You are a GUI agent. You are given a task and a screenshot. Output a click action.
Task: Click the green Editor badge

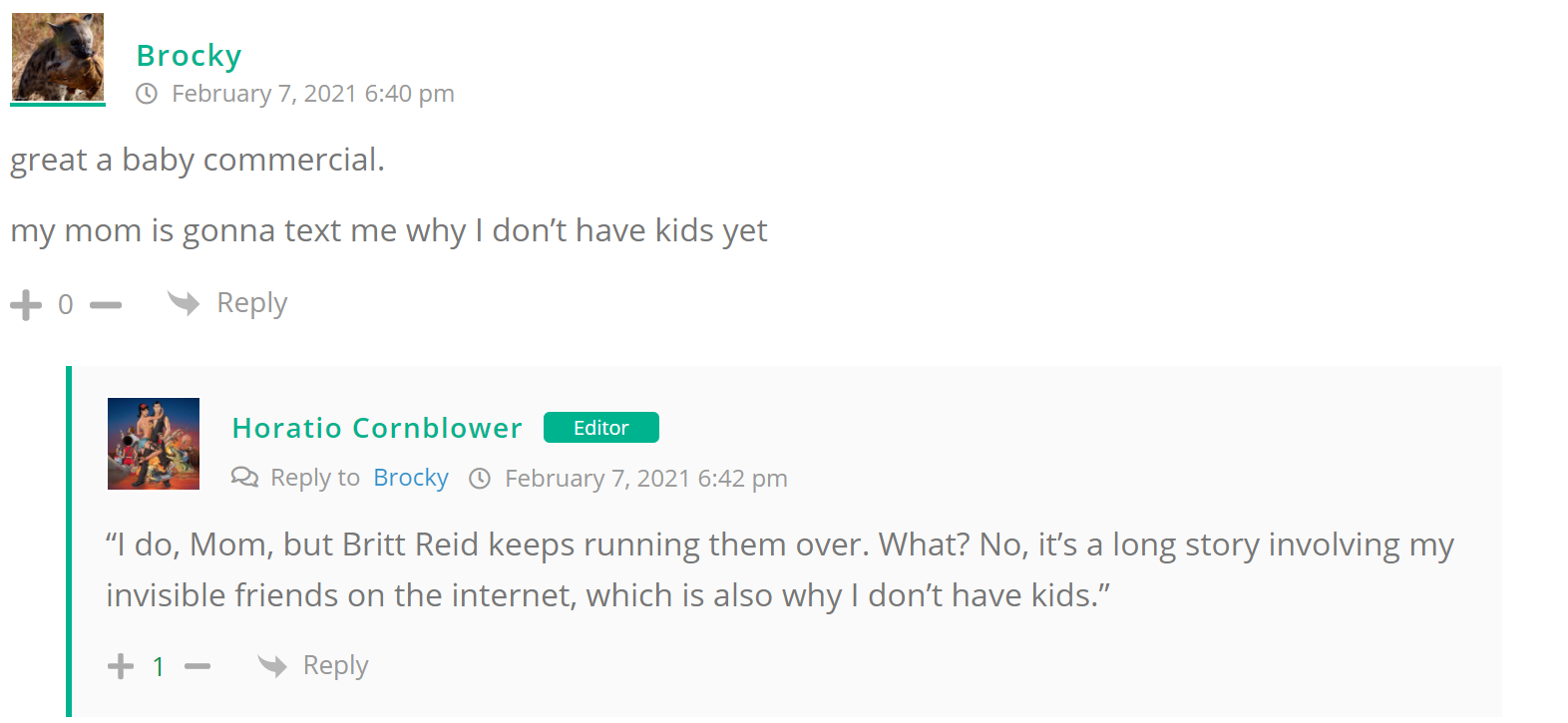click(600, 428)
